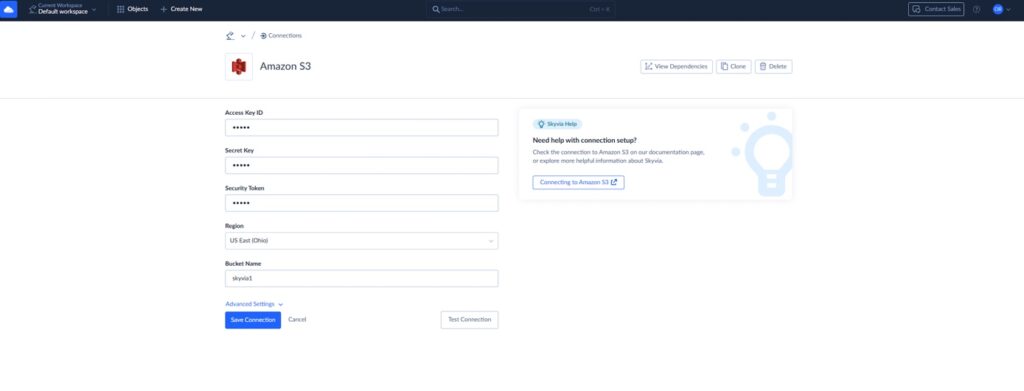Click the Bucket Name field
Image resolution: width=1024 pixels, height=391 pixels.
(362, 279)
